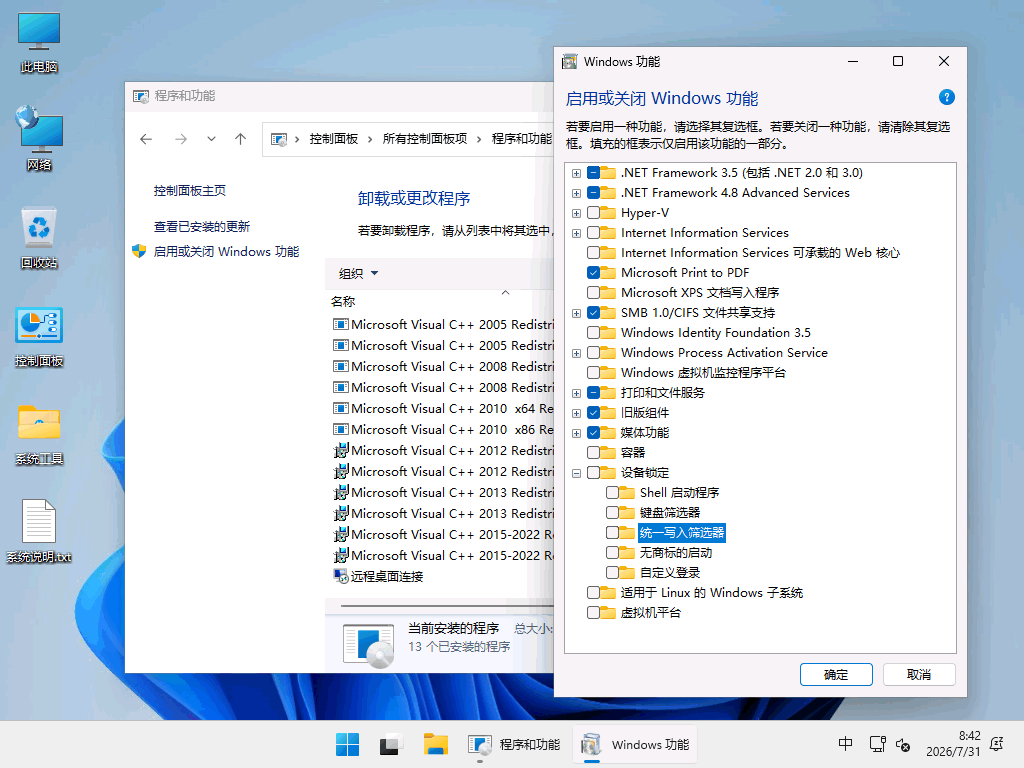
Task: Select Microsoft Visual C++ 2010 x64 entry
Action: click(x=443, y=409)
